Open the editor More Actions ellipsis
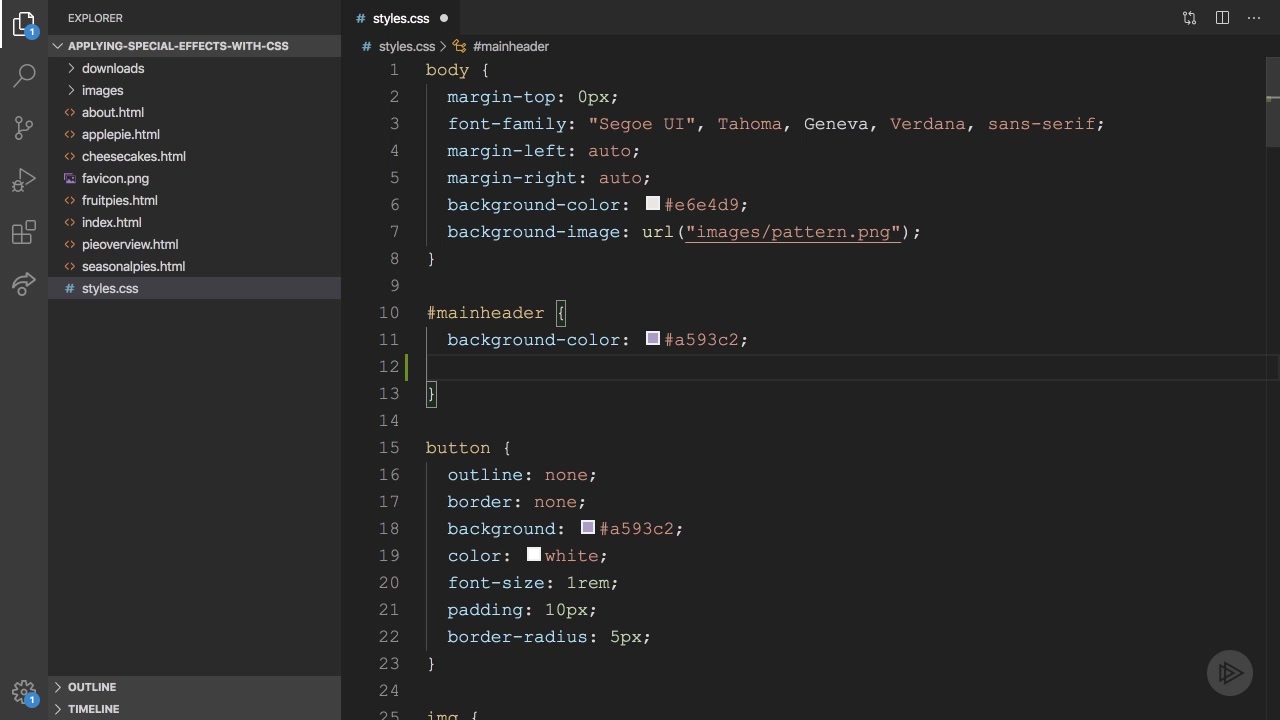1280x720 pixels. [1254, 18]
